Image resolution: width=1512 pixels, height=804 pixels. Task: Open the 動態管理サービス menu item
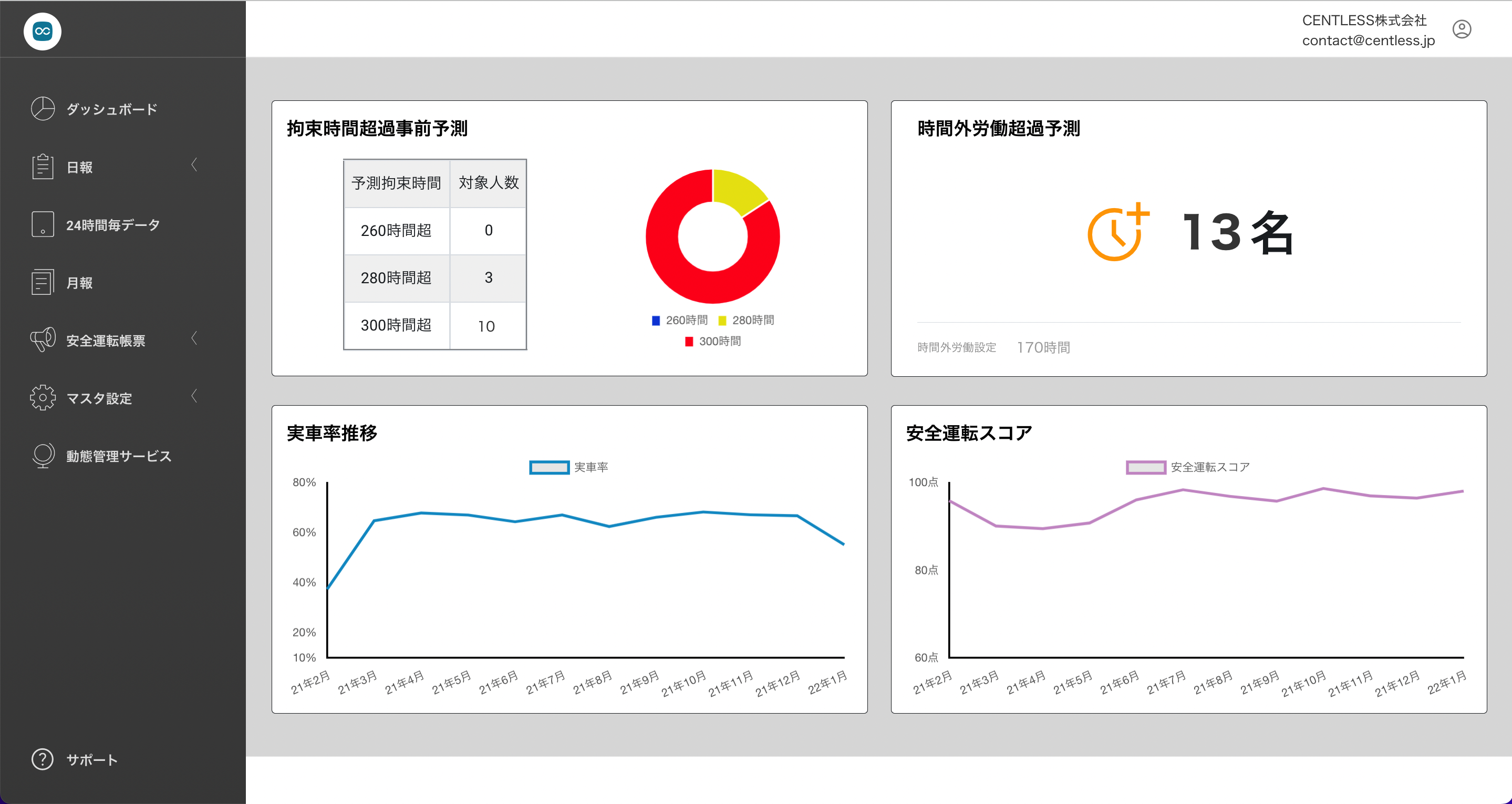[119, 456]
